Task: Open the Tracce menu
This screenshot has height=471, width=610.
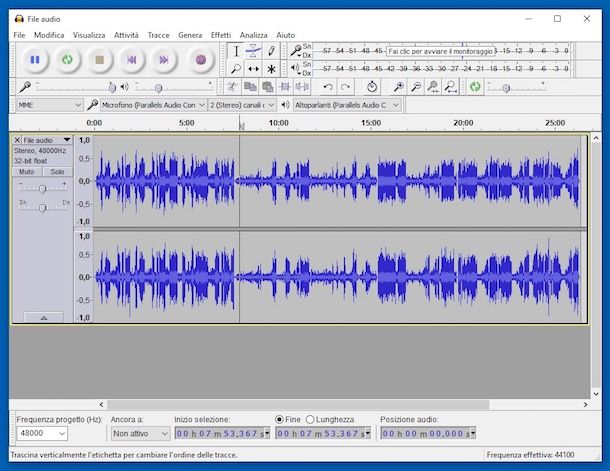Action: click(158, 35)
